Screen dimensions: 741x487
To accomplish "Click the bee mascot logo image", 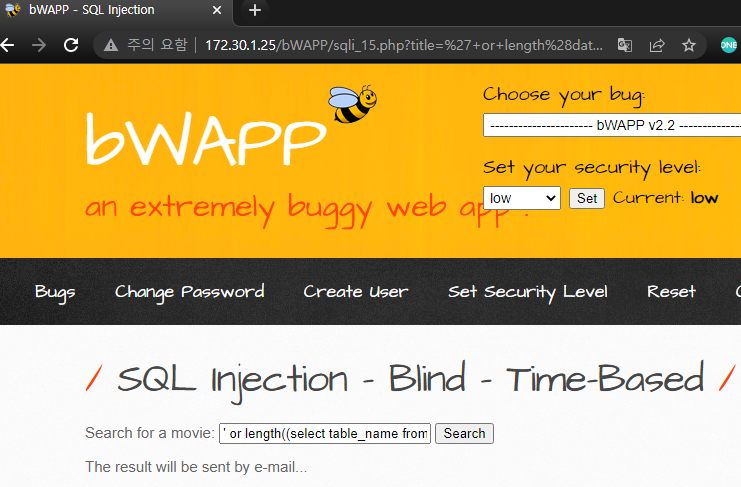I will pyautogui.click(x=353, y=104).
